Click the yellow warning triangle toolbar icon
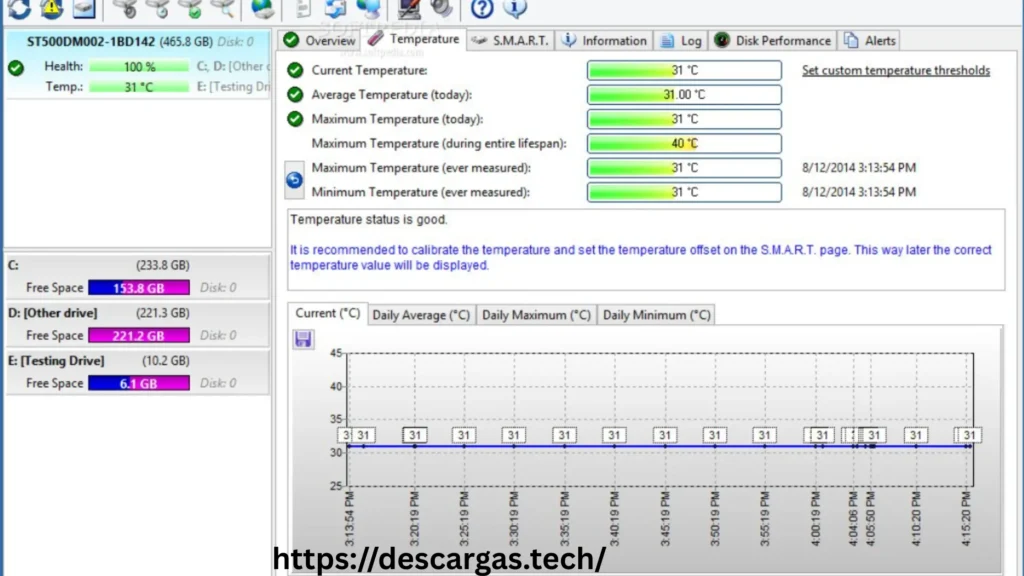1024x576 pixels. tap(52, 8)
